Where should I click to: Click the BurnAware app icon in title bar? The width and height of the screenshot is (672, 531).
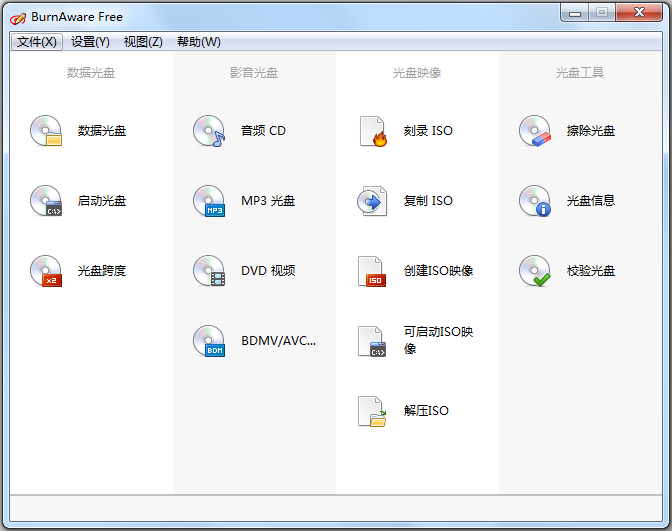click(x=18, y=18)
